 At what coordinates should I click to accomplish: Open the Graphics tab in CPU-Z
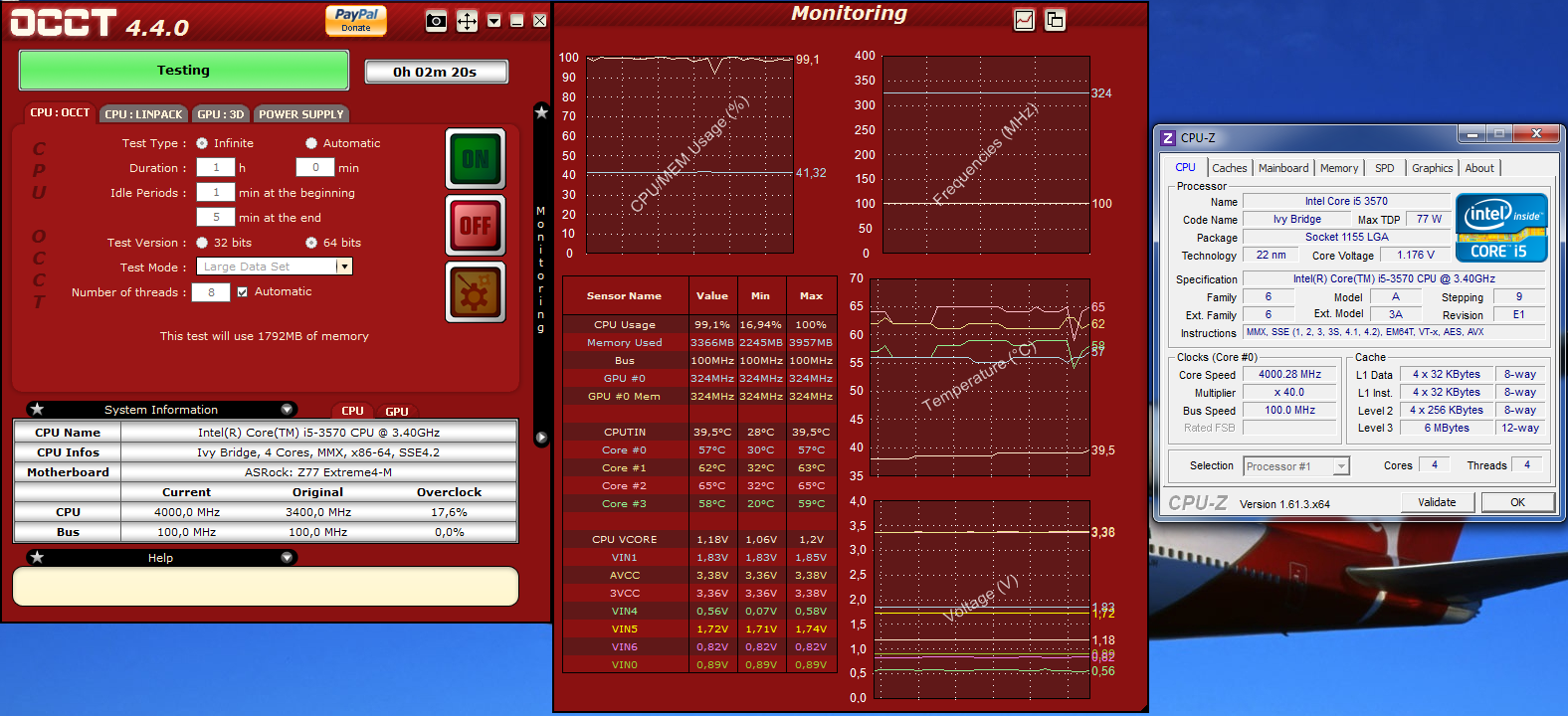1433,168
